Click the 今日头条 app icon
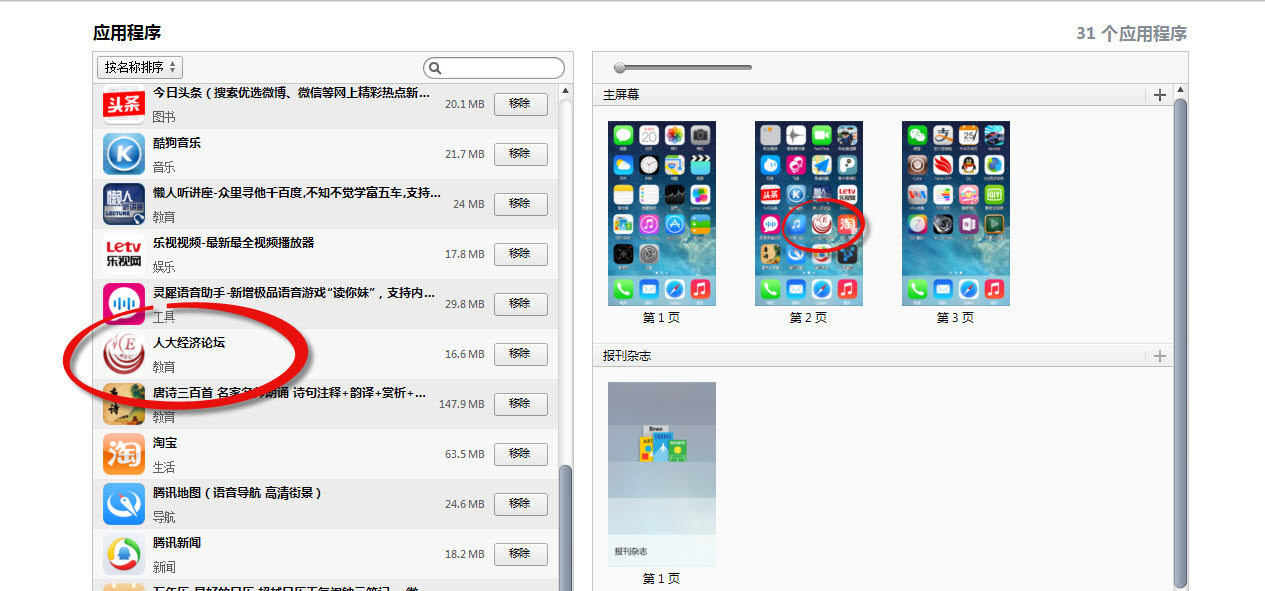 [124, 104]
